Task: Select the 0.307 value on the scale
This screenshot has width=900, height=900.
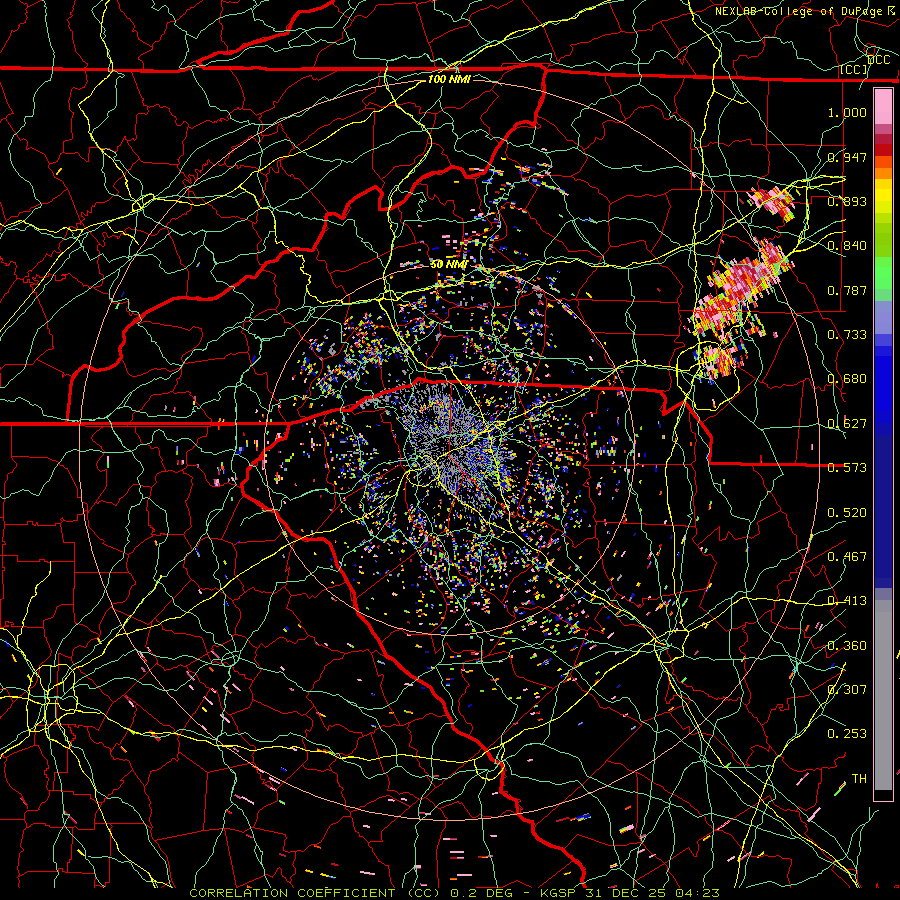Action: coord(847,689)
